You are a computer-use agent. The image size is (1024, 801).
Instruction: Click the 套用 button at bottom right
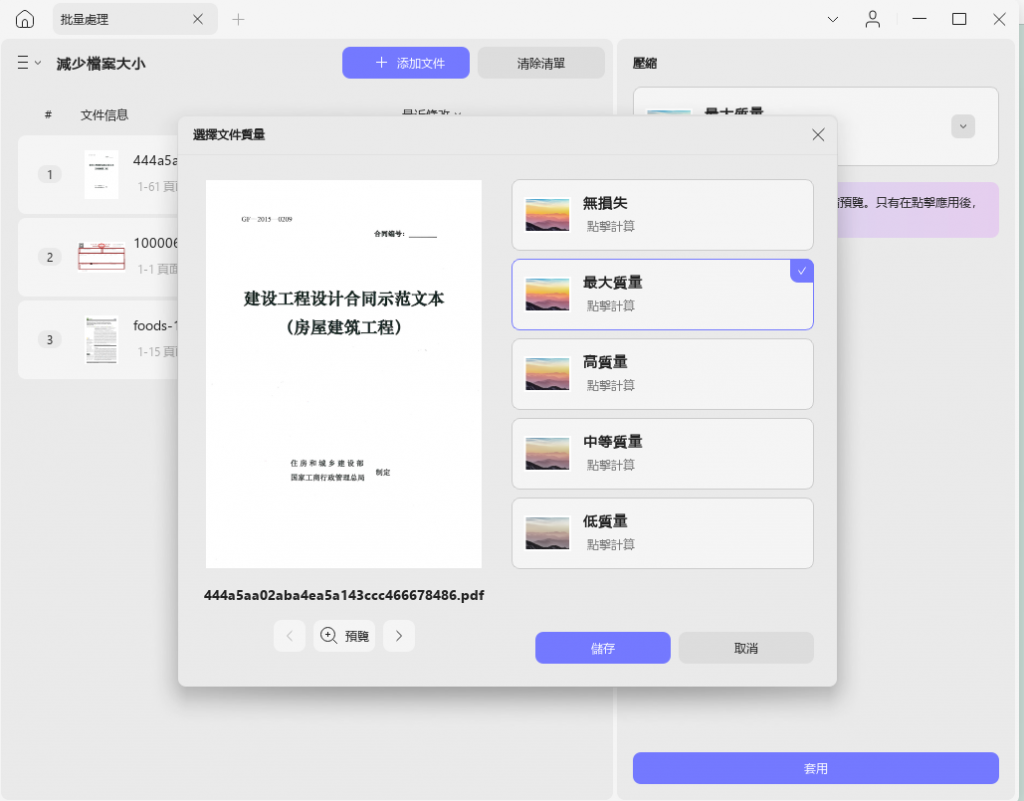(x=815, y=768)
